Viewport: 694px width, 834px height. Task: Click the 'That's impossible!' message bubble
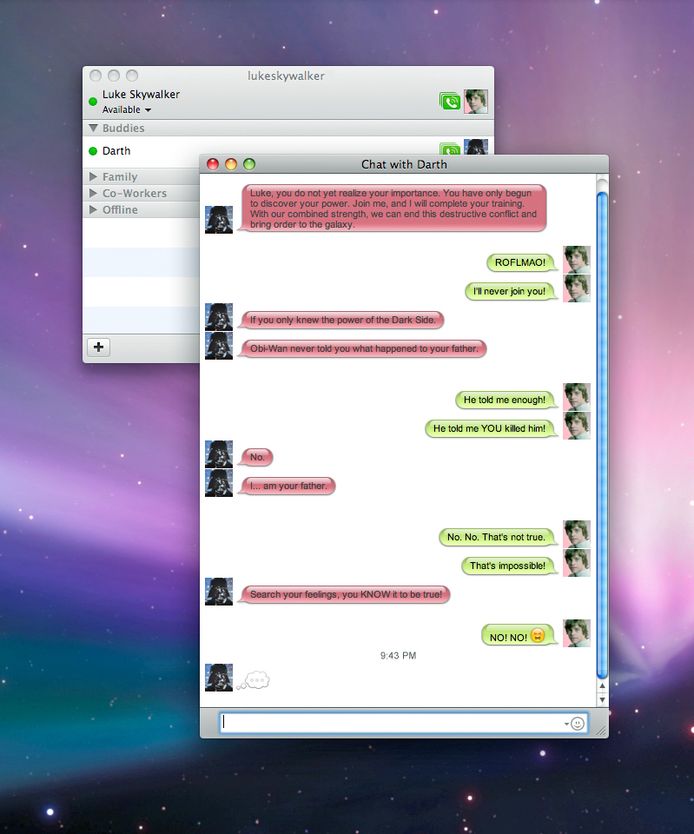(507, 566)
